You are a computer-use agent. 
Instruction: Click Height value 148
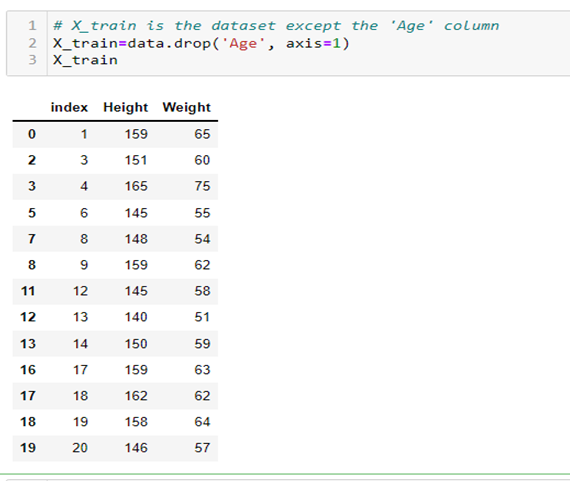point(136,239)
